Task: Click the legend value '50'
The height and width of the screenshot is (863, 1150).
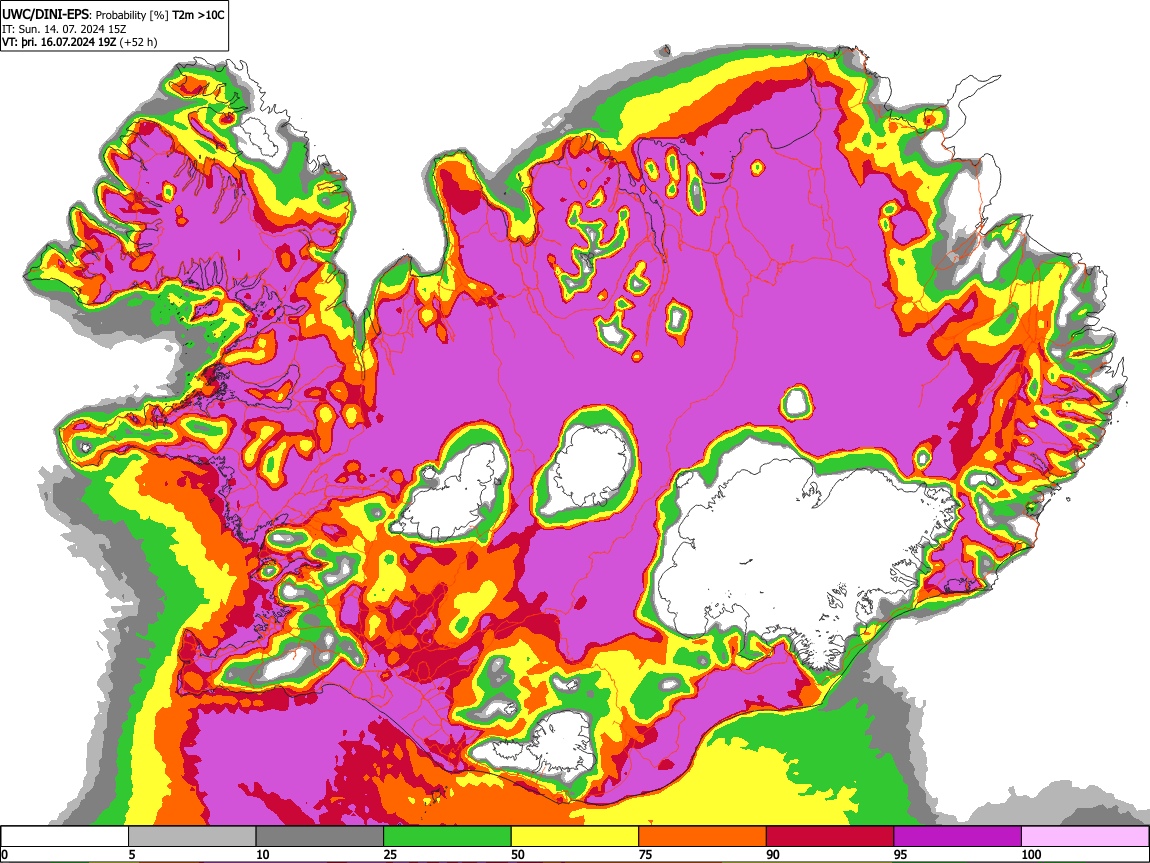Action: pos(518,854)
